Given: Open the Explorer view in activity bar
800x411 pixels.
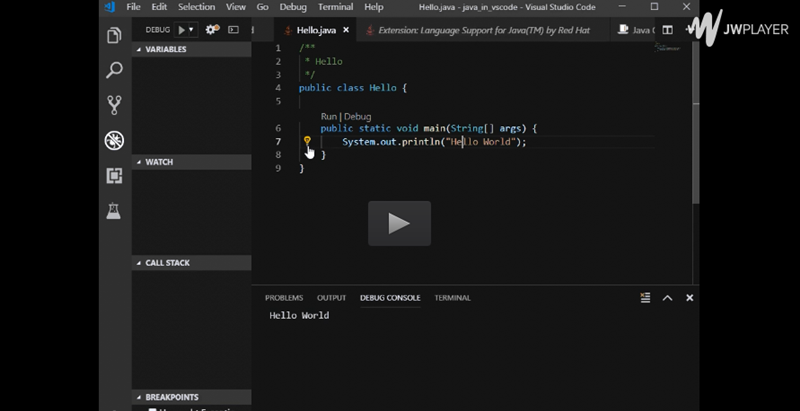Looking at the screenshot, I should 114,36.
